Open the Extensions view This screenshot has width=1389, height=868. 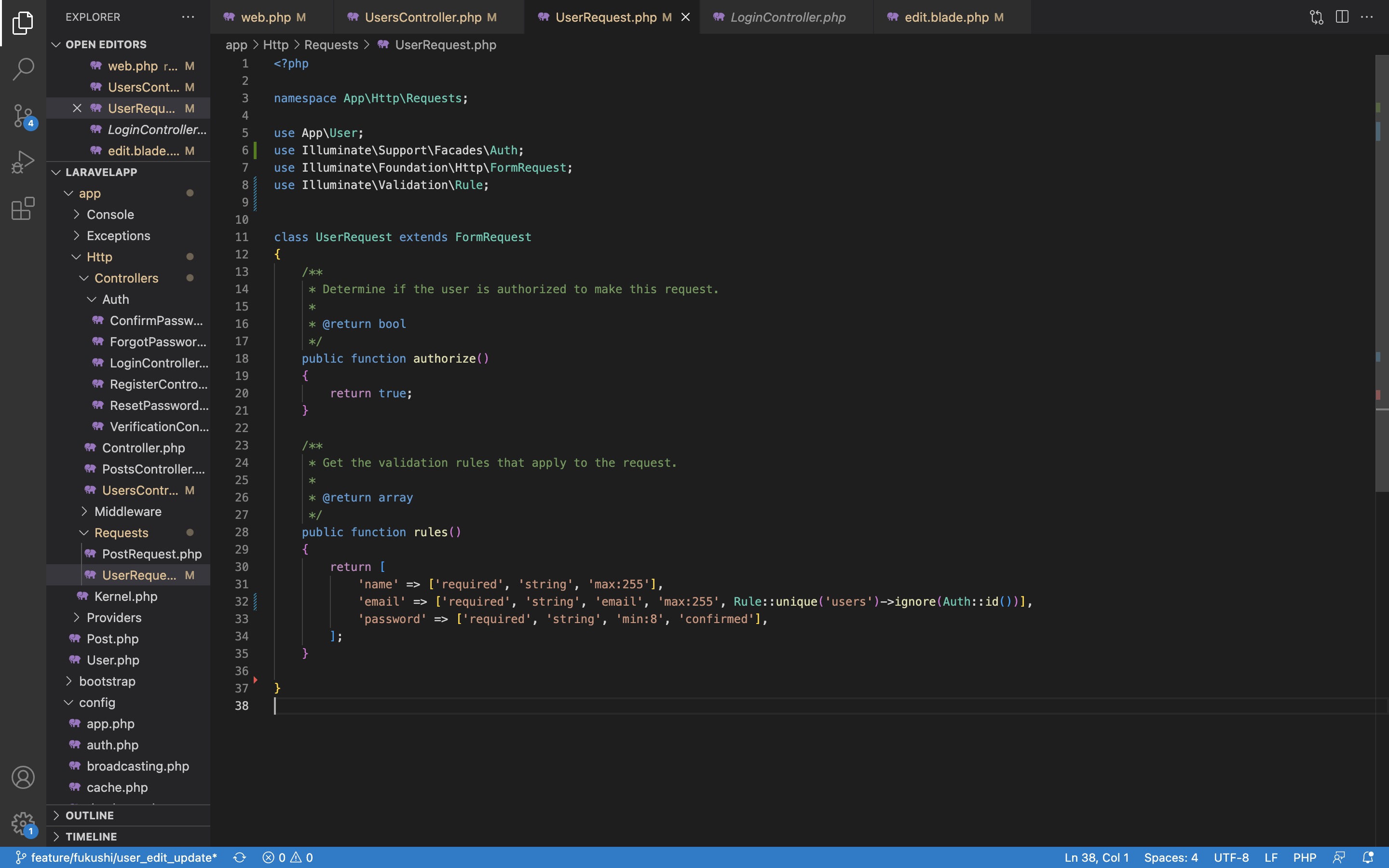(x=23, y=208)
